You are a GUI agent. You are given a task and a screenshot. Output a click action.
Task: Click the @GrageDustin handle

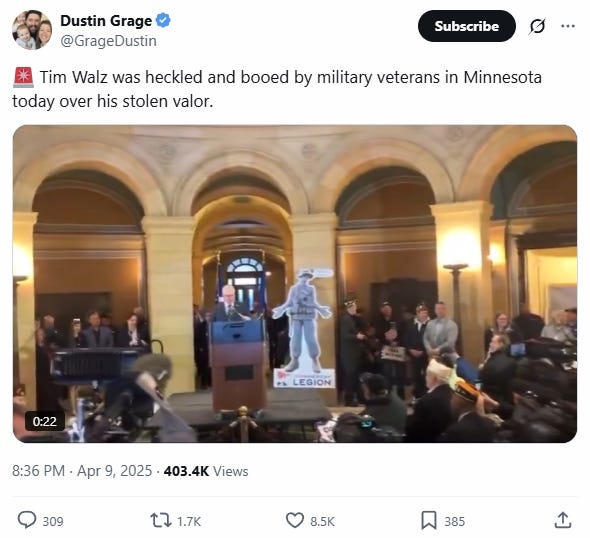(x=108, y=41)
